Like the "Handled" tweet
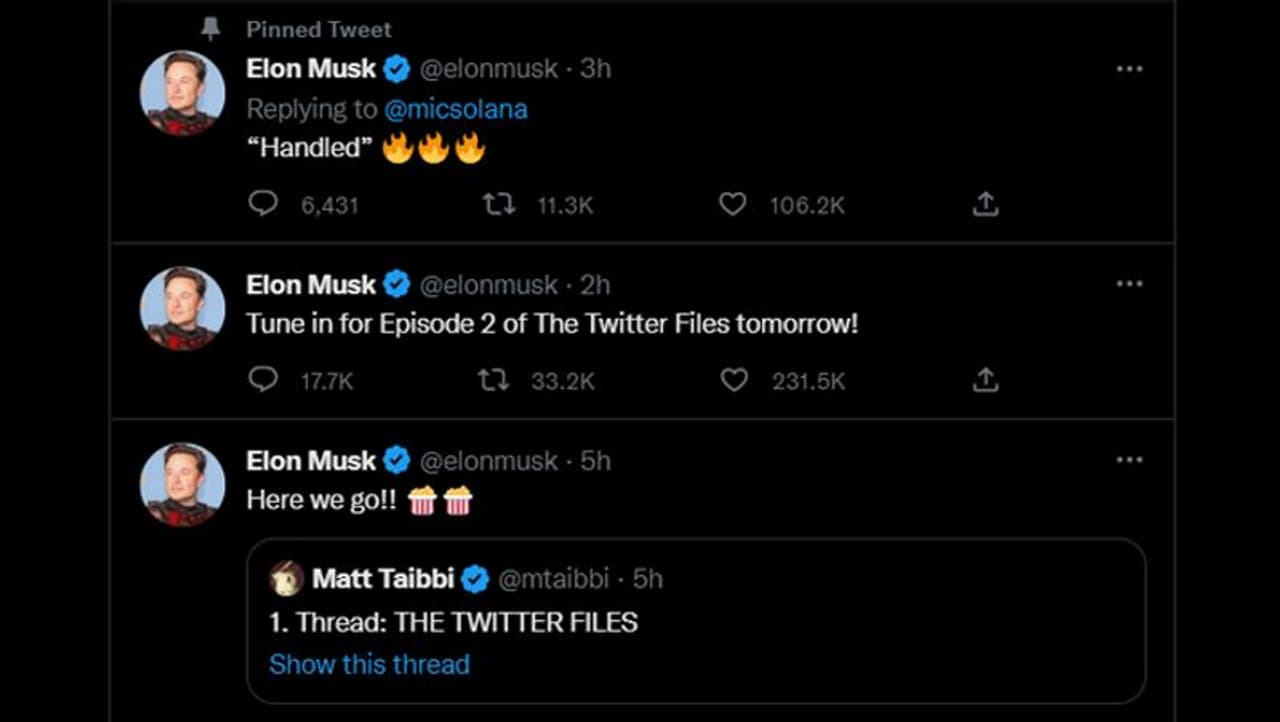 pos(733,204)
